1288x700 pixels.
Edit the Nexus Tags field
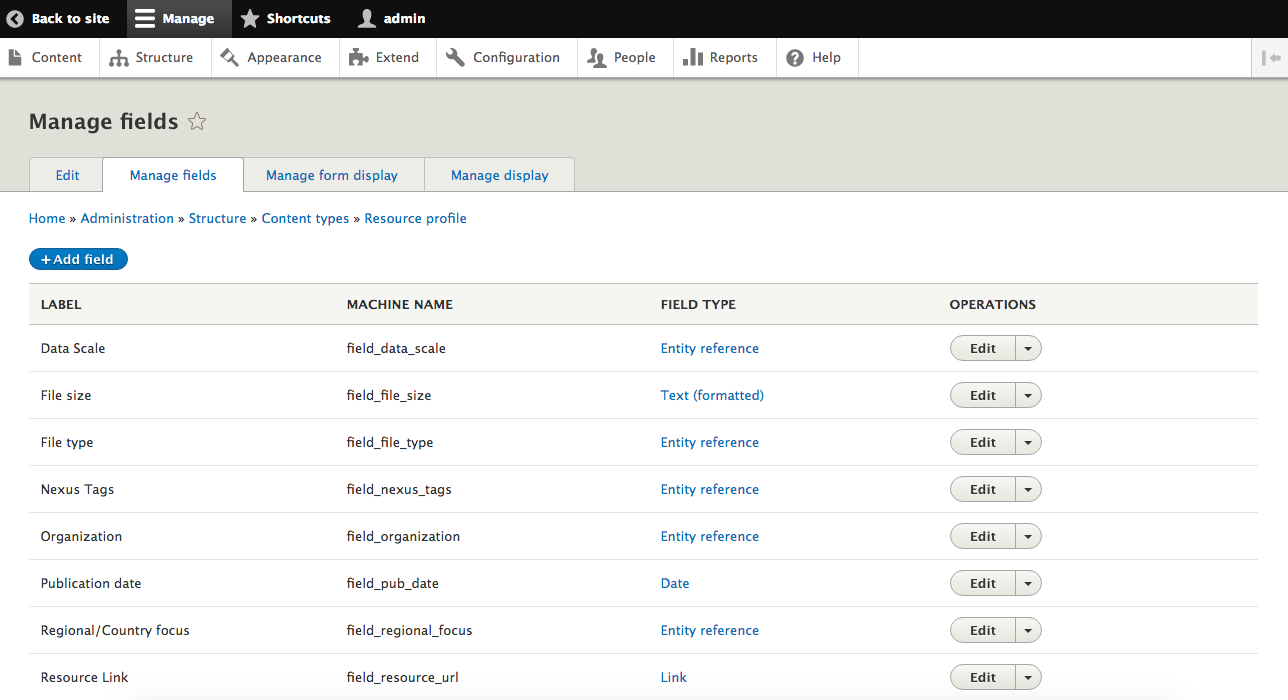982,489
